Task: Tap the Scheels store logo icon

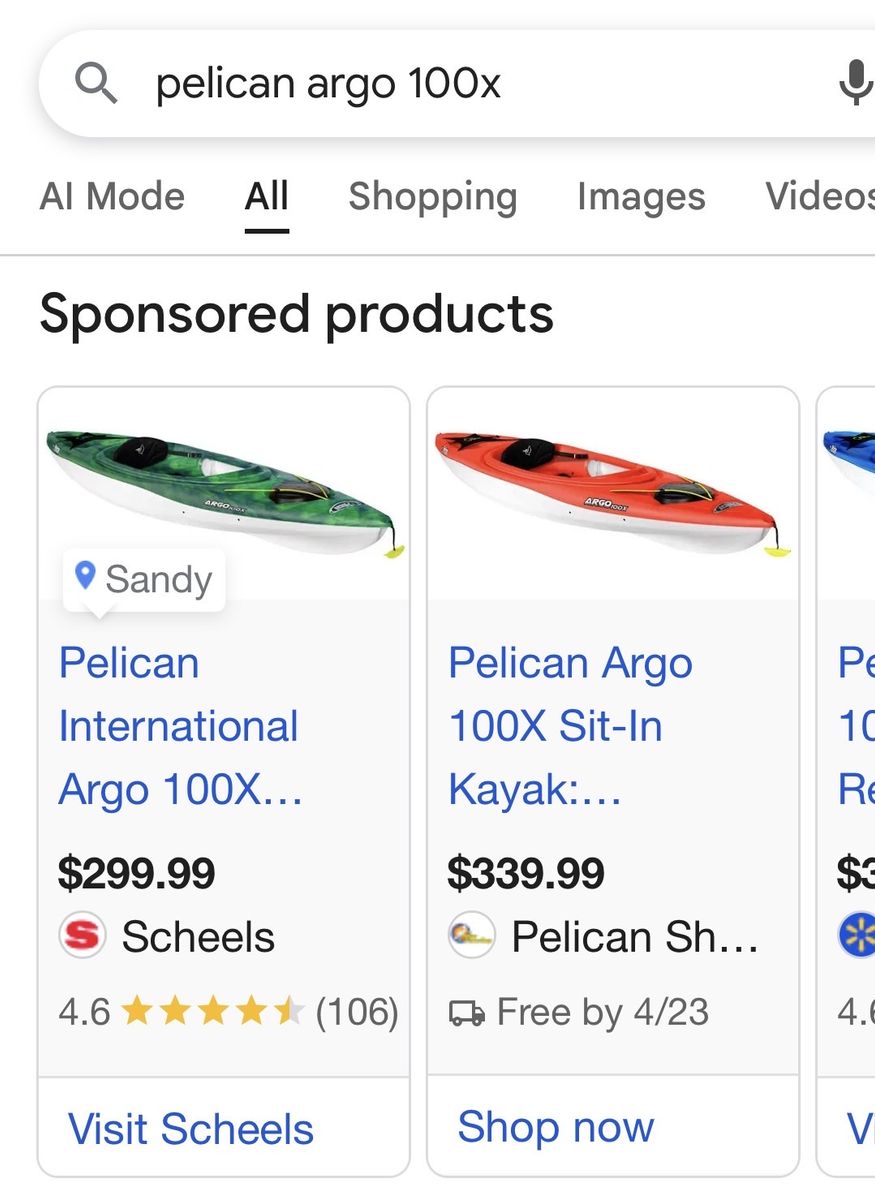Action: [82, 936]
